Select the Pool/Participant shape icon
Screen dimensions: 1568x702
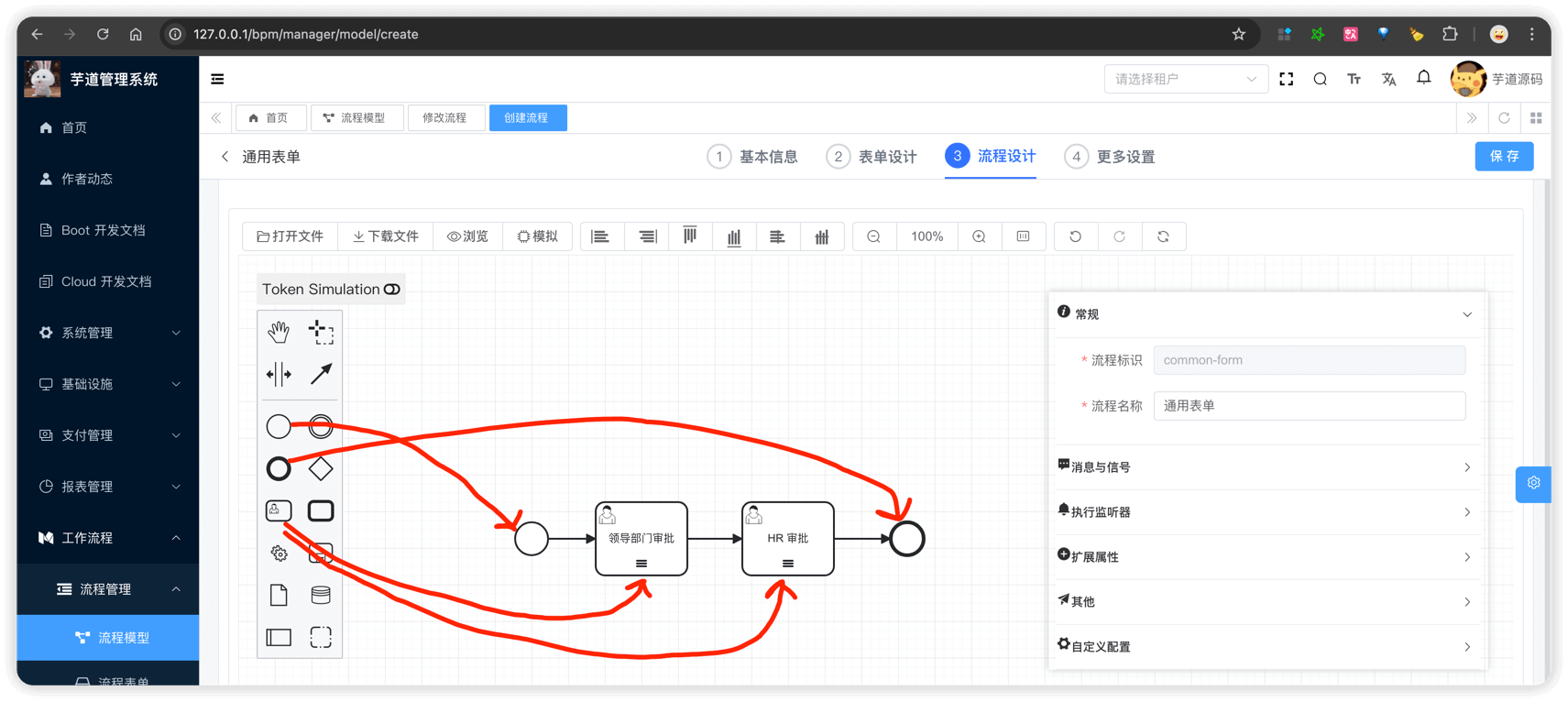pyautogui.click(x=279, y=637)
